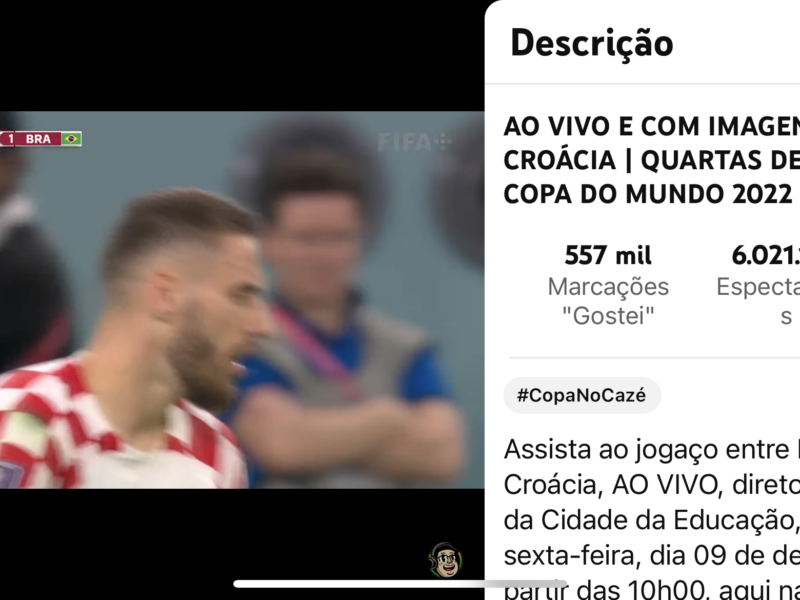Tap the BRA team label on scoreboard

(x=38, y=139)
